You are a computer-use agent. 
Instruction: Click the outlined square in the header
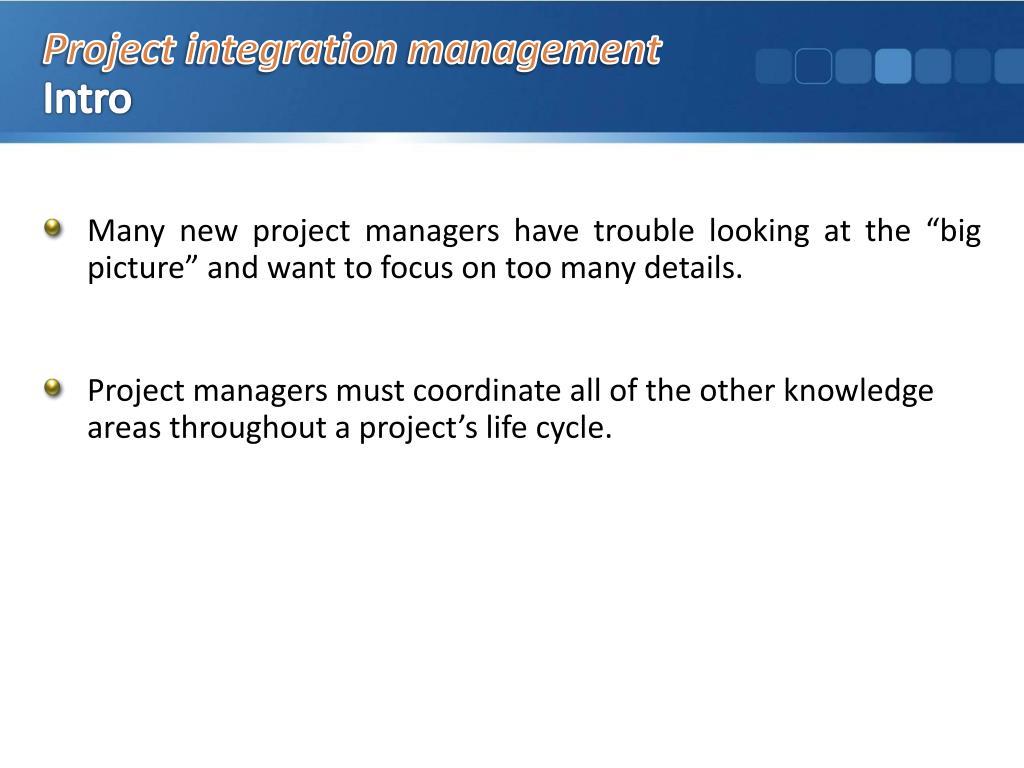(813, 66)
